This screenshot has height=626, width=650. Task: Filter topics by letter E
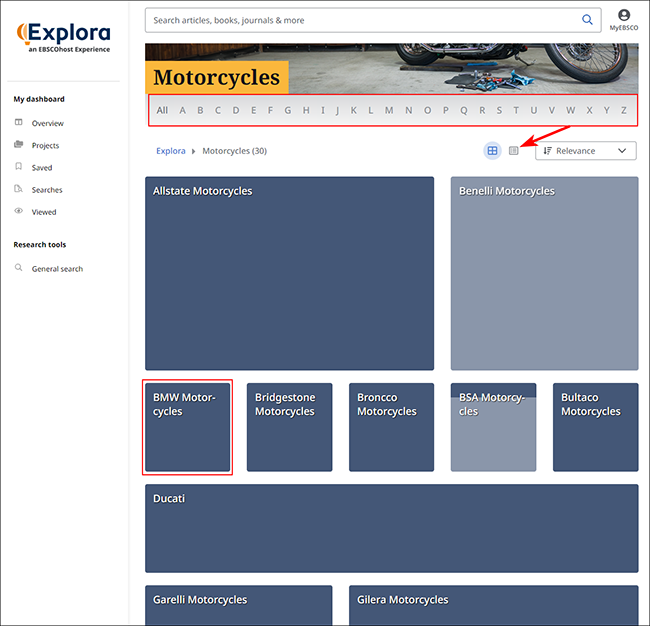pyautogui.click(x=253, y=110)
